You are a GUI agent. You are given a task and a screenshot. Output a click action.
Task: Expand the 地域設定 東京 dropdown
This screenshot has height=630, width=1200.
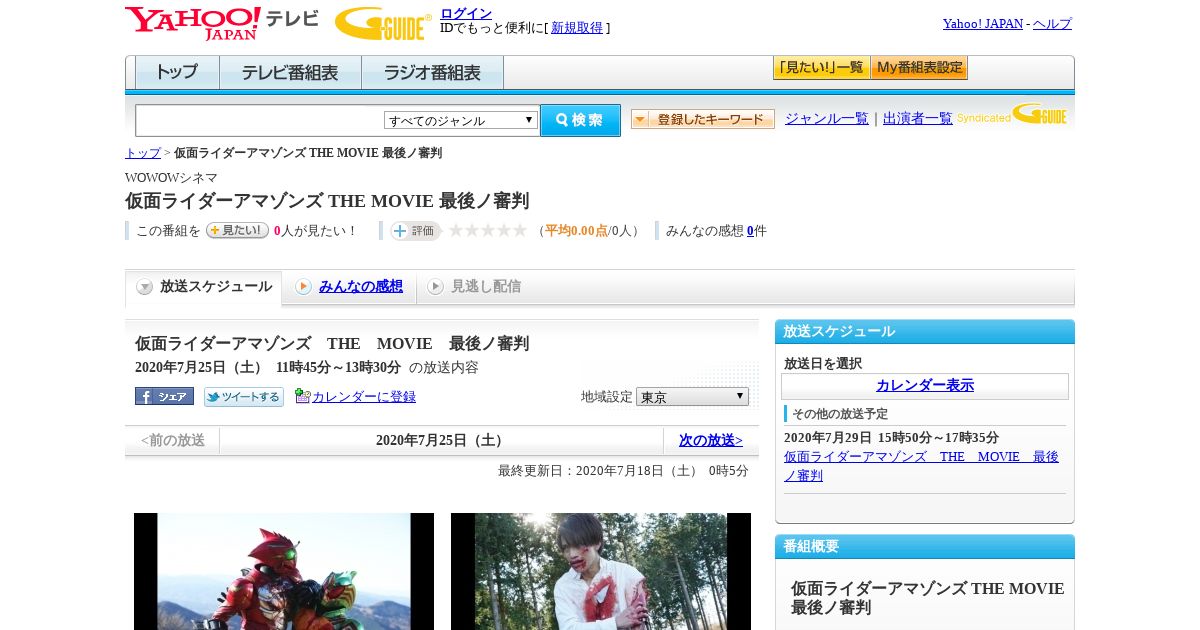[692, 397]
